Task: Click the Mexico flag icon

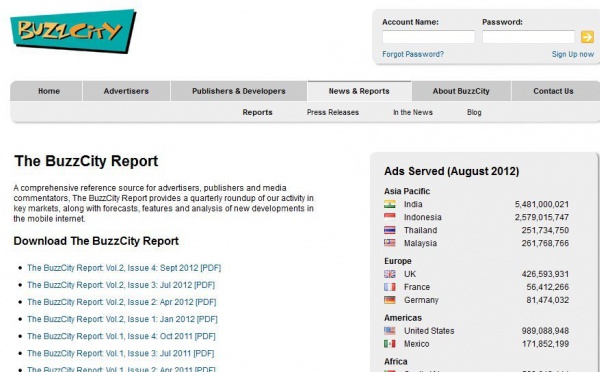Action: coord(390,344)
